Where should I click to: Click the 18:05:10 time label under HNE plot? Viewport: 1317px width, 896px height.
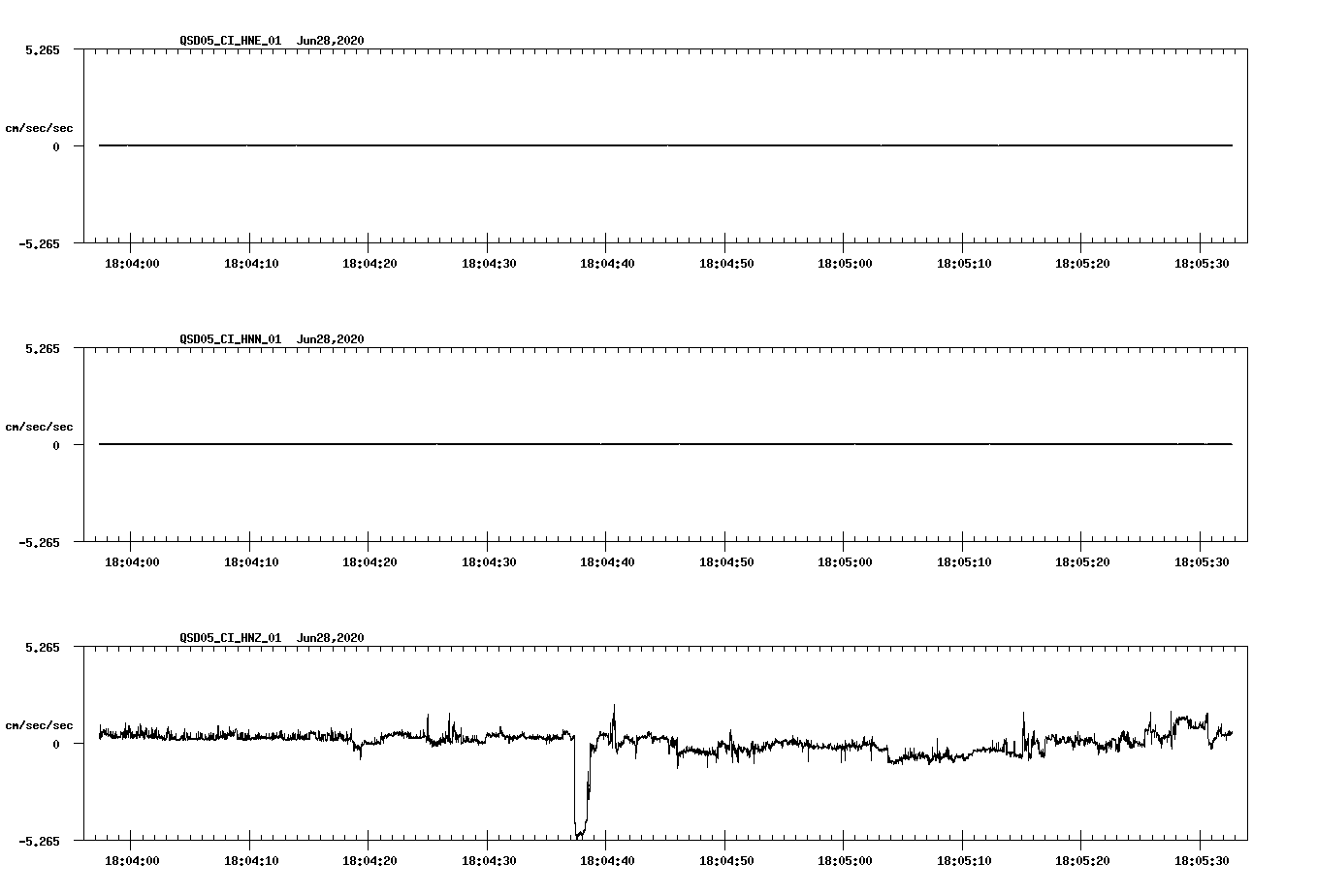[x=963, y=264]
